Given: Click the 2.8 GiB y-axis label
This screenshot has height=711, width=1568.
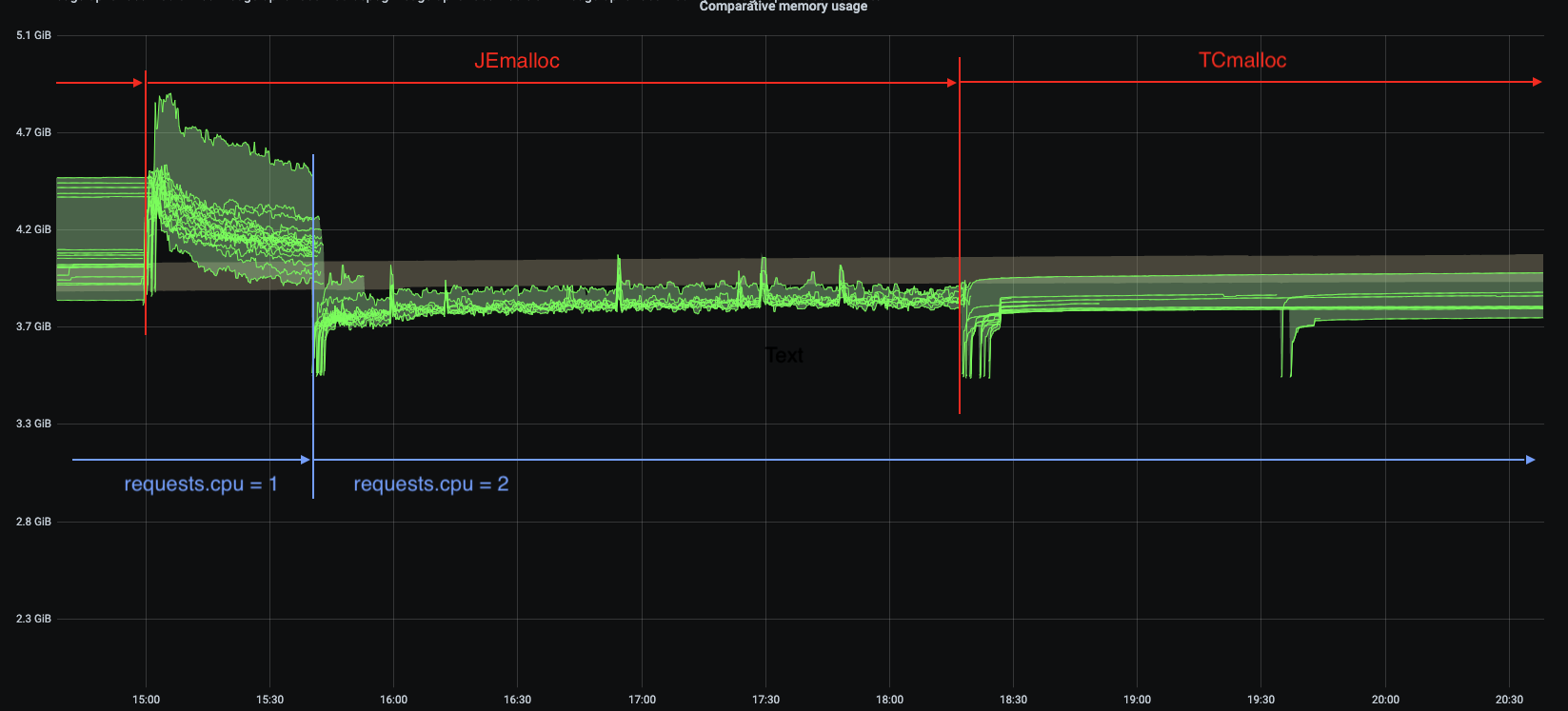Looking at the screenshot, I should tap(33, 522).
